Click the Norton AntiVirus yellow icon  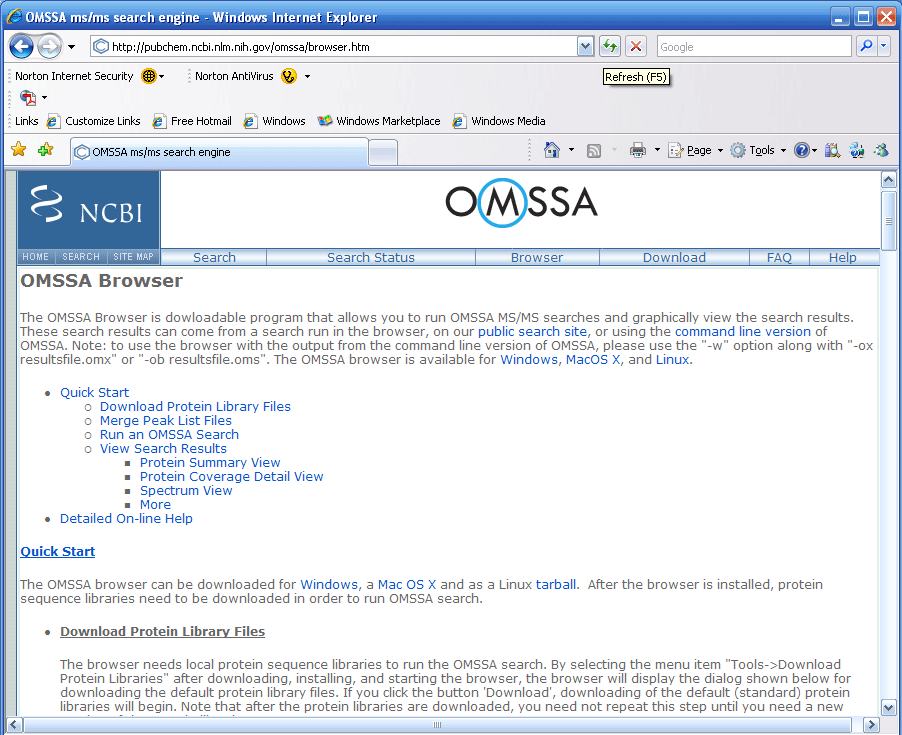pyautogui.click(x=289, y=76)
